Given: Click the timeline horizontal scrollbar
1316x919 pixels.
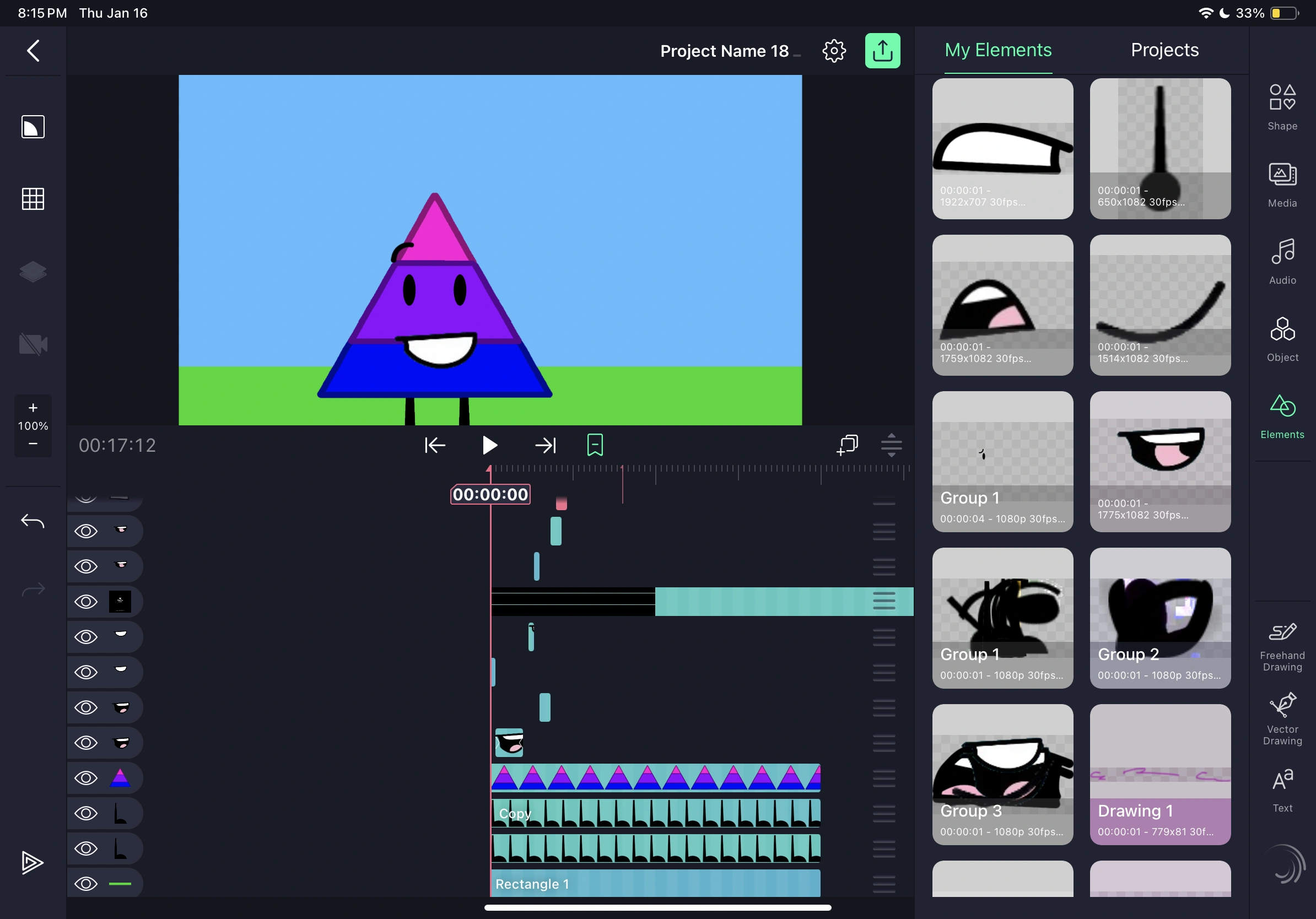Looking at the screenshot, I should [x=657, y=907].
